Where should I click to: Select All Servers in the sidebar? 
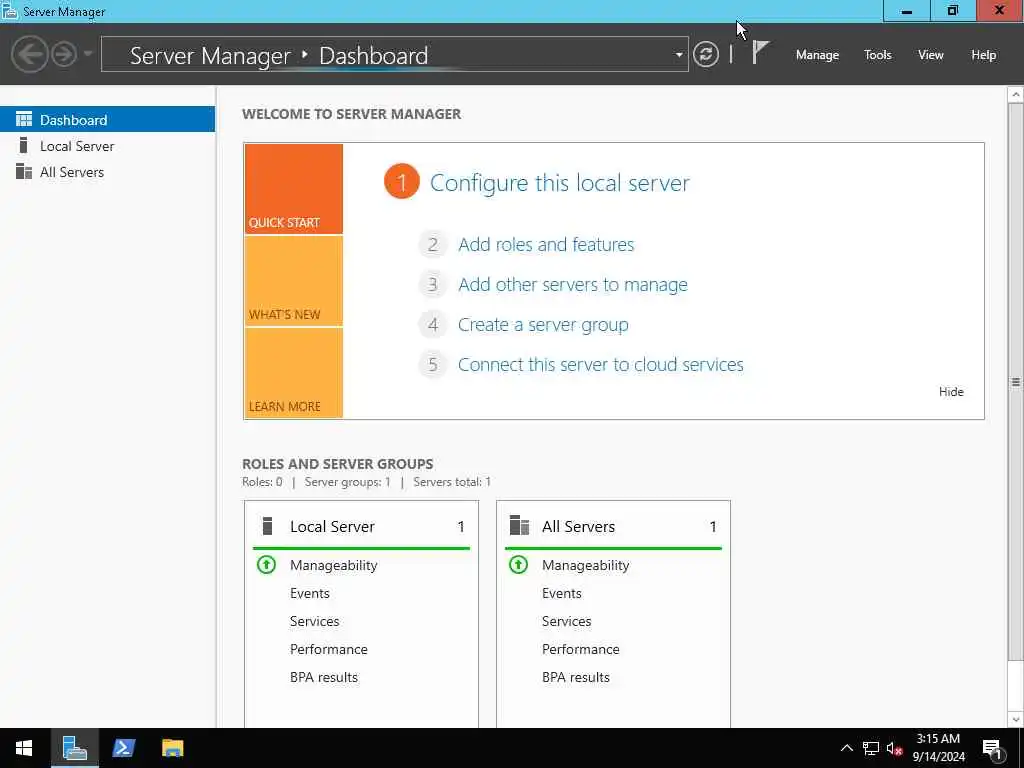(107, 172)
